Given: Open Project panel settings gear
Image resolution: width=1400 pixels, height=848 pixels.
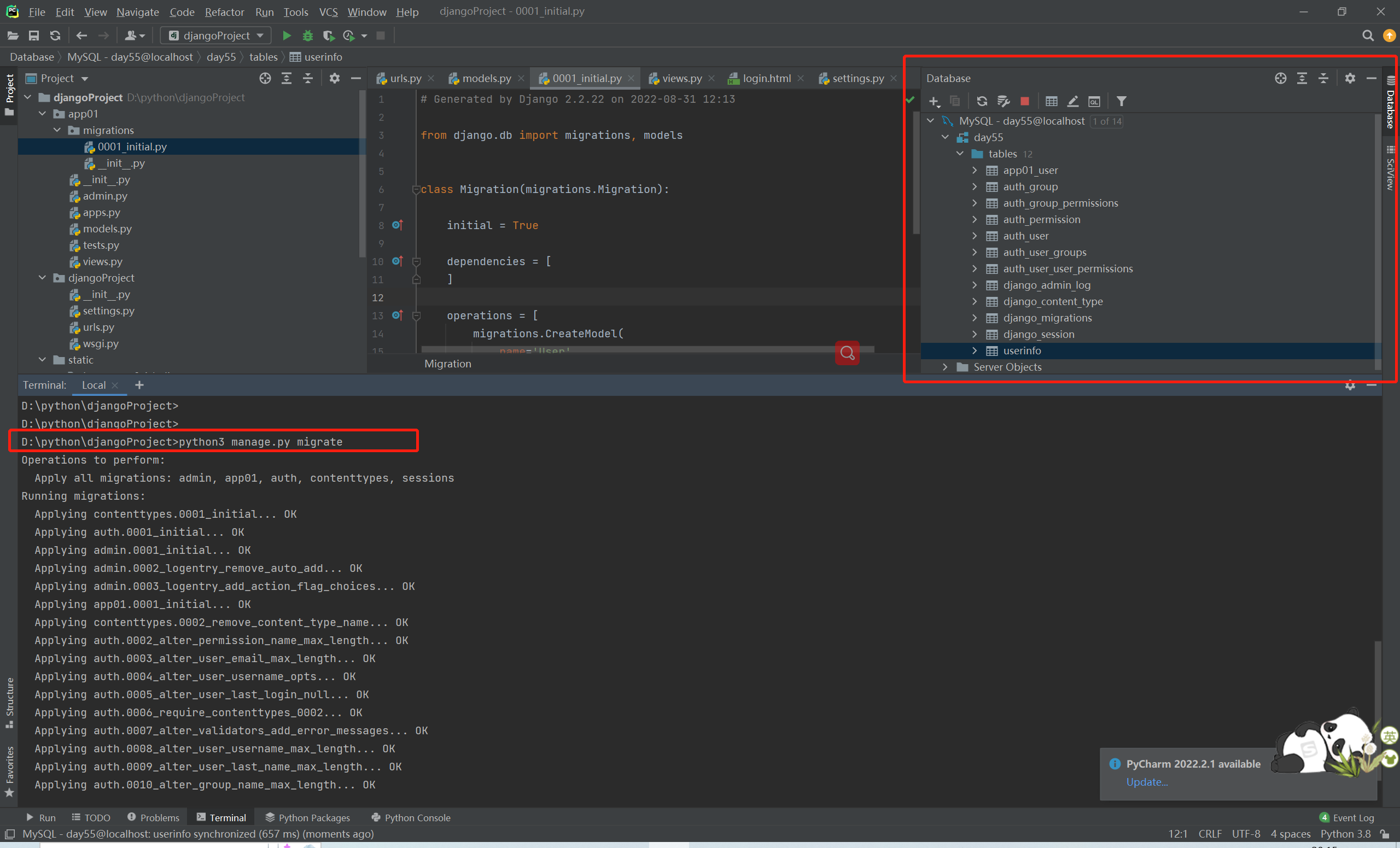Looking at the screenshot, I should click(x=334, y=78).
